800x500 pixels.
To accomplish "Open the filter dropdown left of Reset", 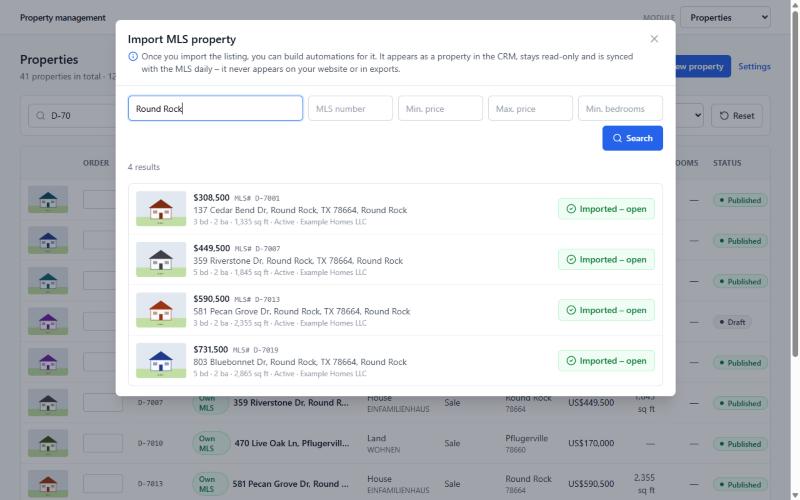I will (690, 116).
